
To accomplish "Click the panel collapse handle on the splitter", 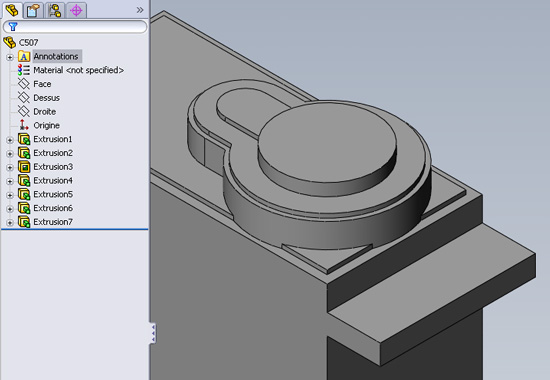I will click(153, 333).
